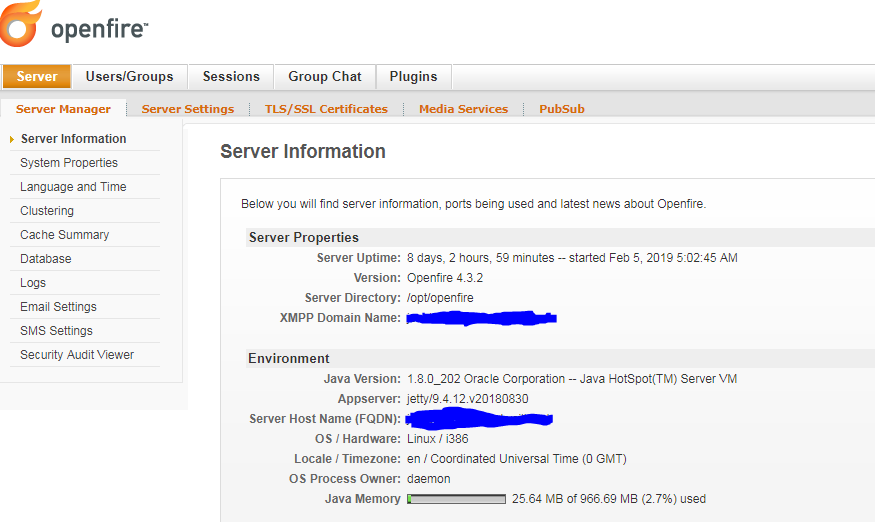Open Language and Time settings
This screenshot has width=875, height=522.
point(73,186)
